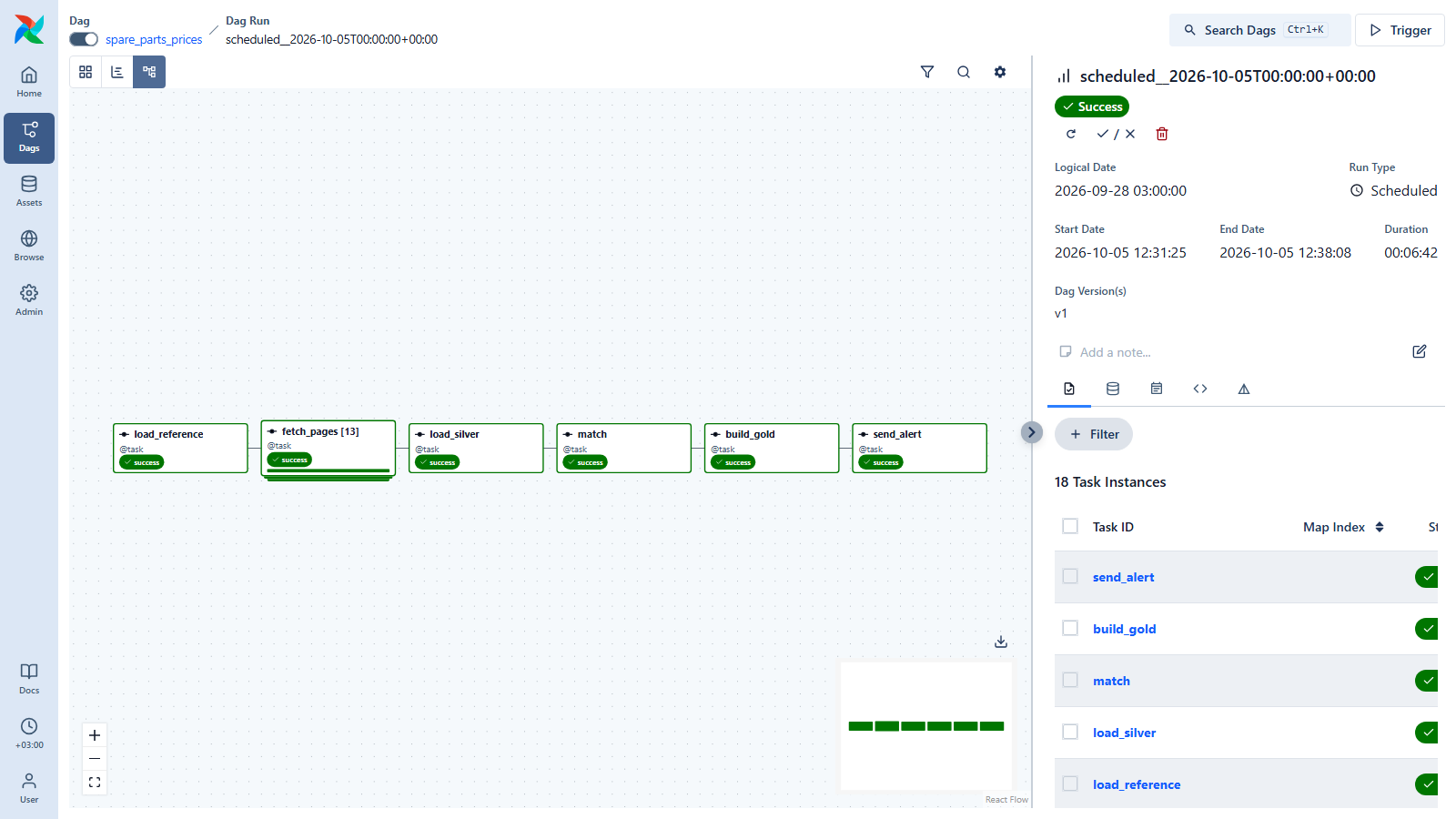This screenshot has height=819, width=1456.
Task: Open spare_parts_prices Dag link
Action: pos(154,39)
